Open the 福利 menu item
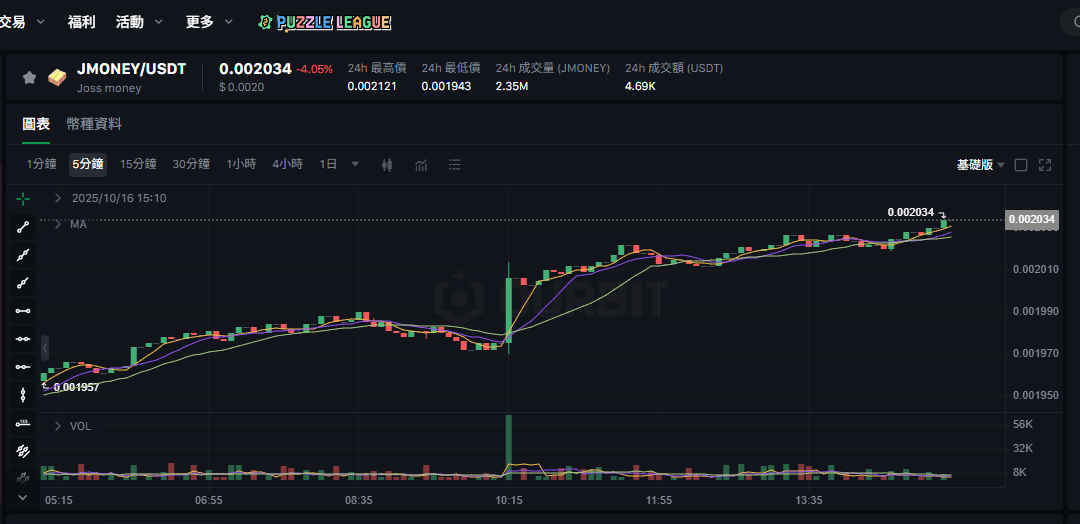The height and width of the screenshot is (524, 1080). 81,22
